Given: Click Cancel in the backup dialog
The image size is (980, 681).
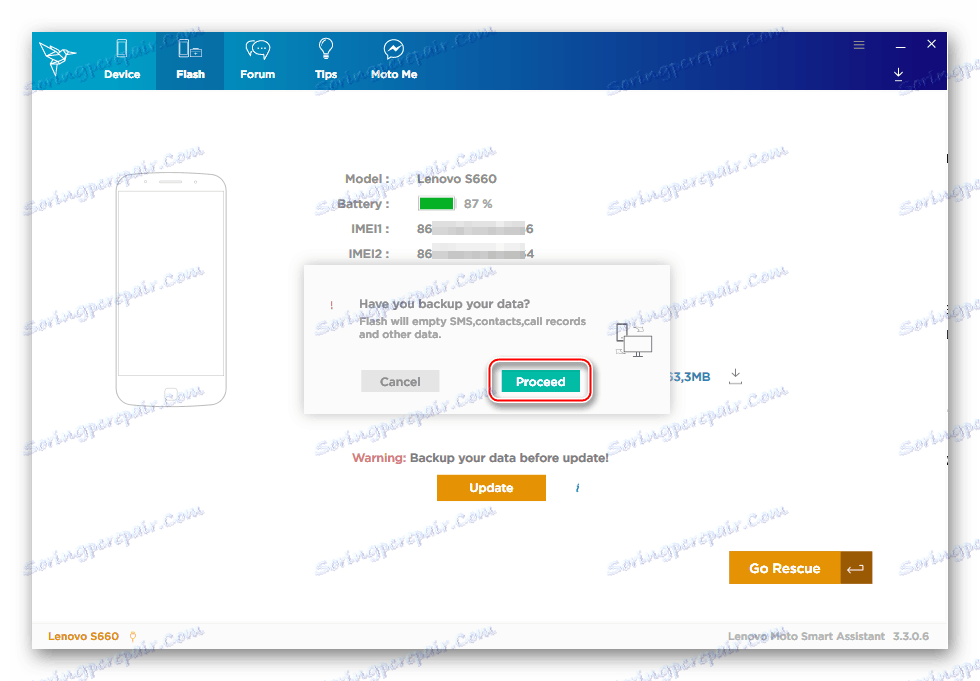Looking at the screenshot, I should (x=400, y=381).
